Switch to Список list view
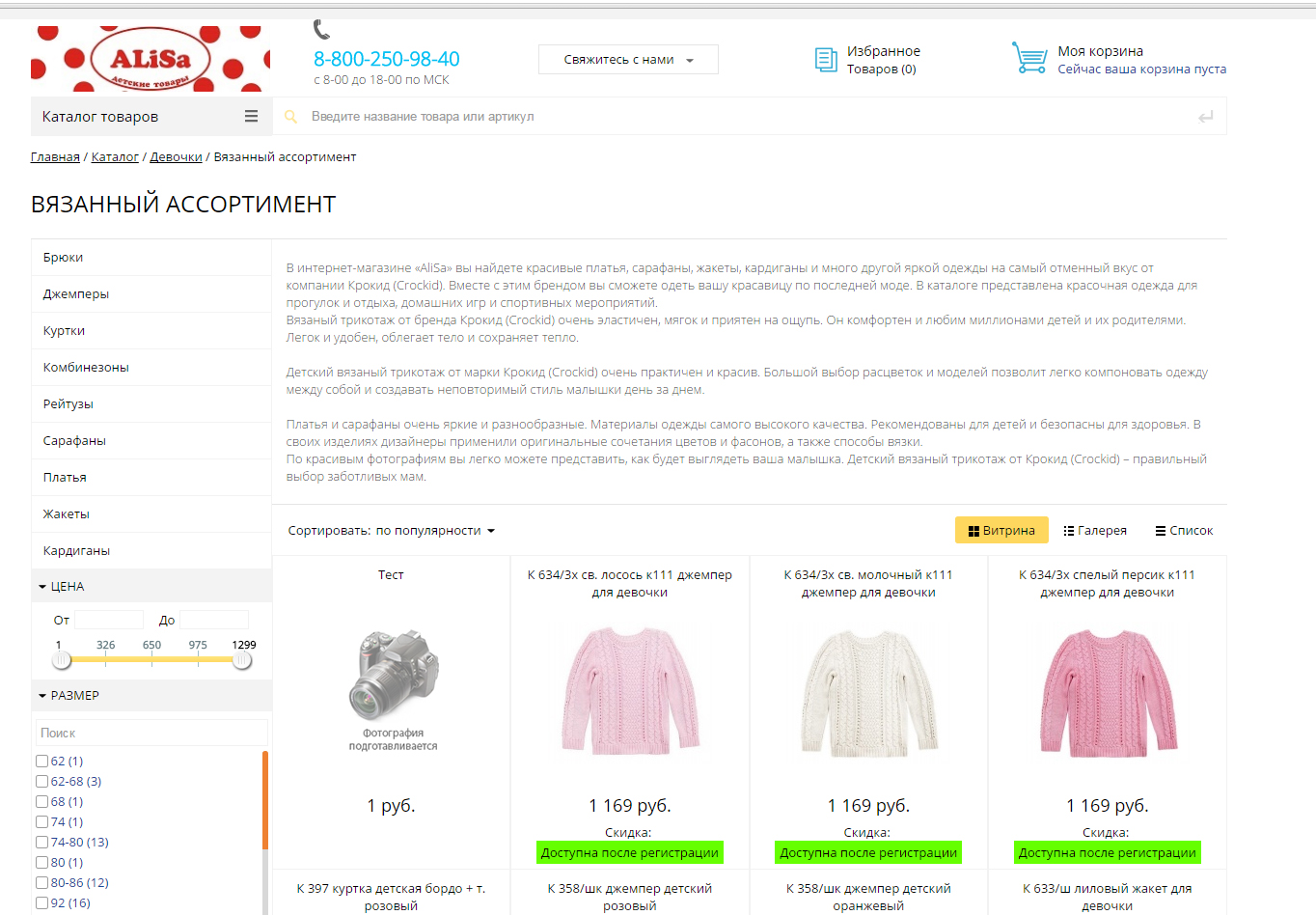The height and width of the screenshot is (915, 1316). 1184,531
